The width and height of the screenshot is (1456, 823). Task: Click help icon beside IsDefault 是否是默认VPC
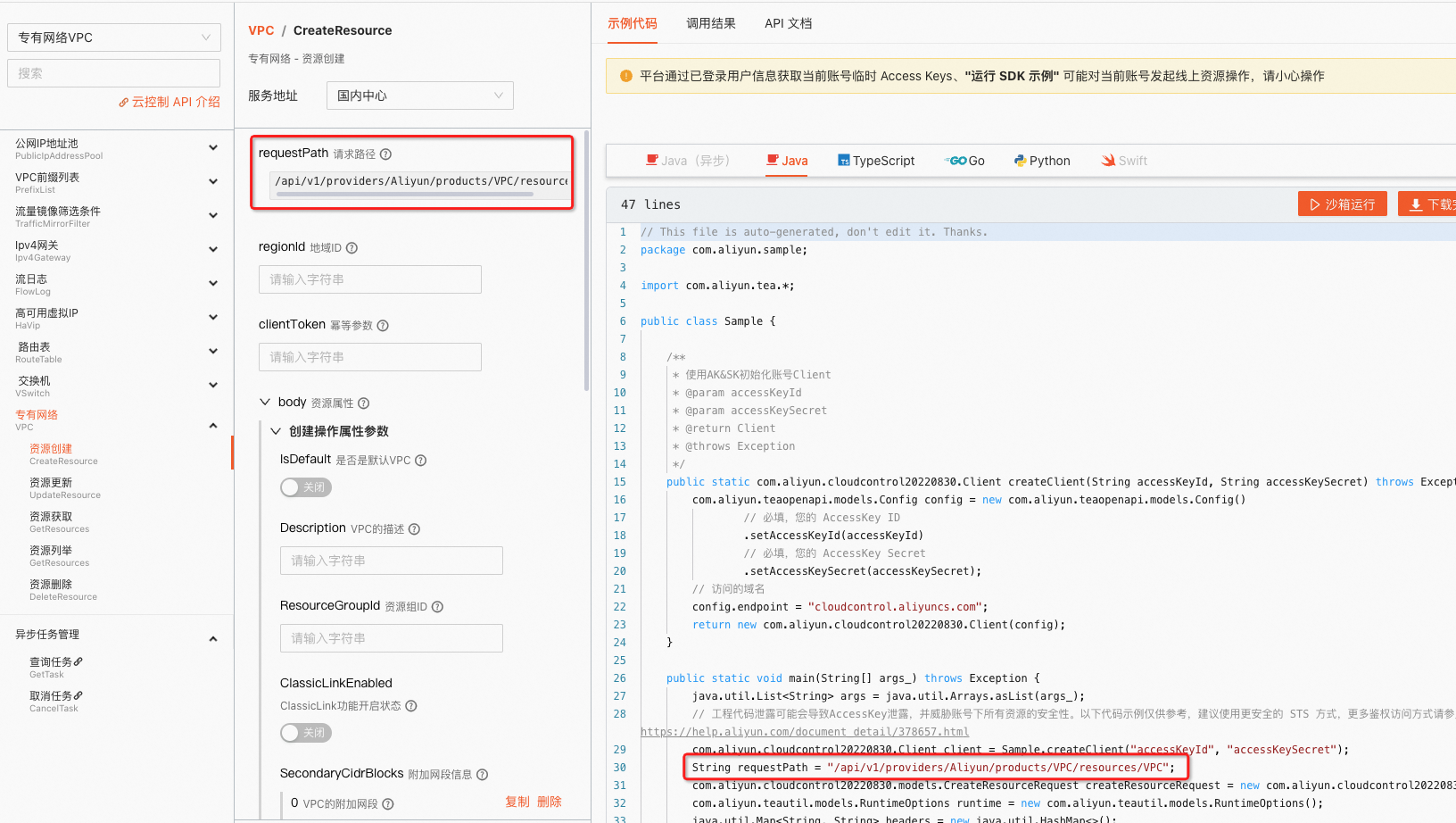421,461
